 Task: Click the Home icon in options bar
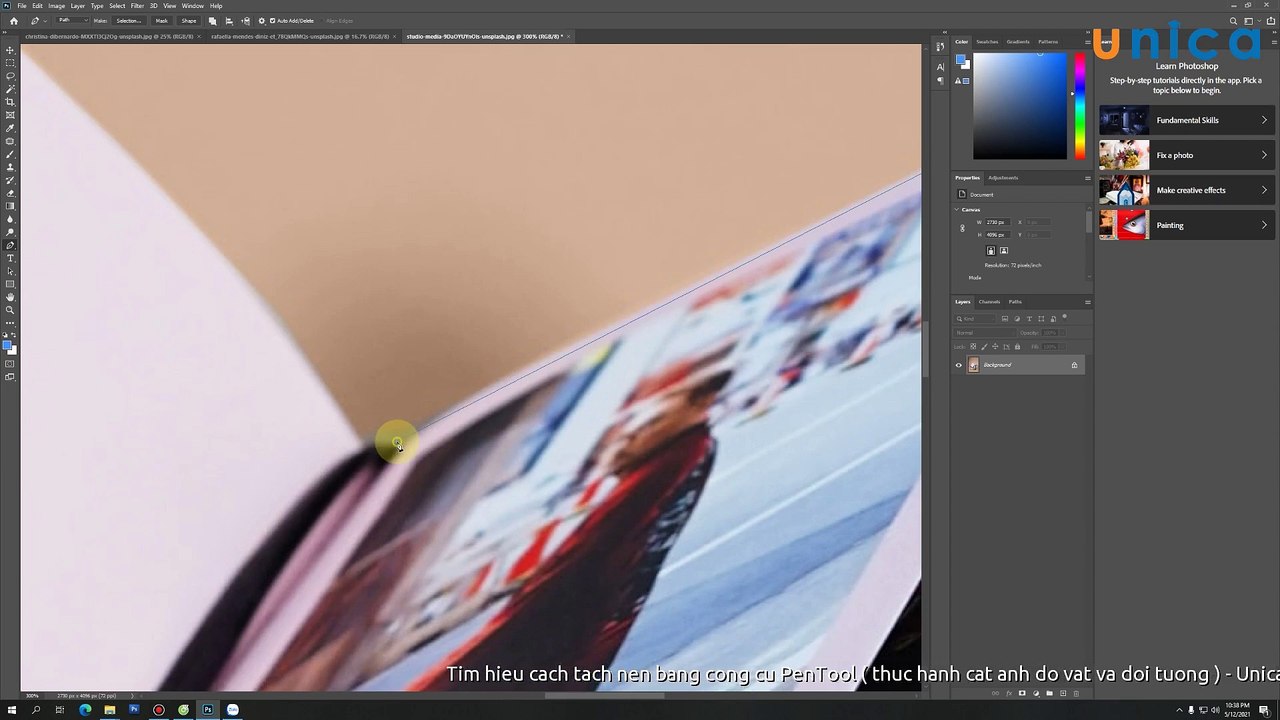pyautogui.click(x=13, y=20)
